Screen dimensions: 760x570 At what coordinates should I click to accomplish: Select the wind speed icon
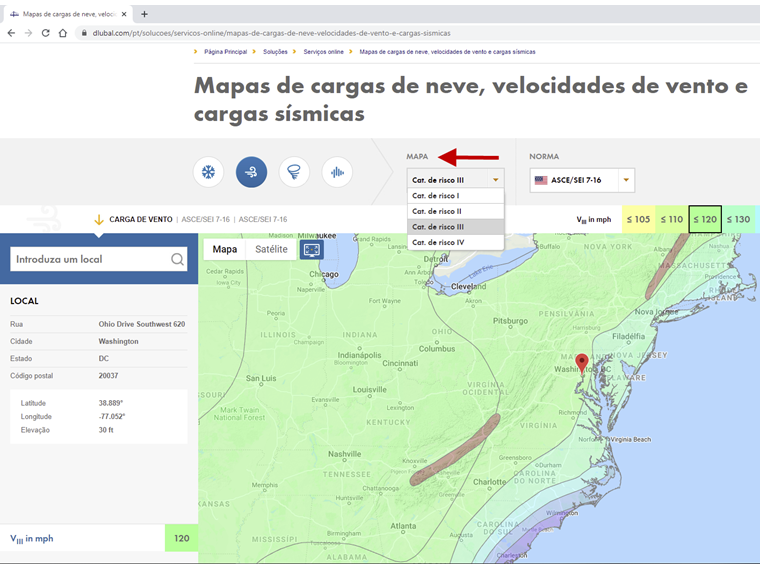(x=251, y=172)
